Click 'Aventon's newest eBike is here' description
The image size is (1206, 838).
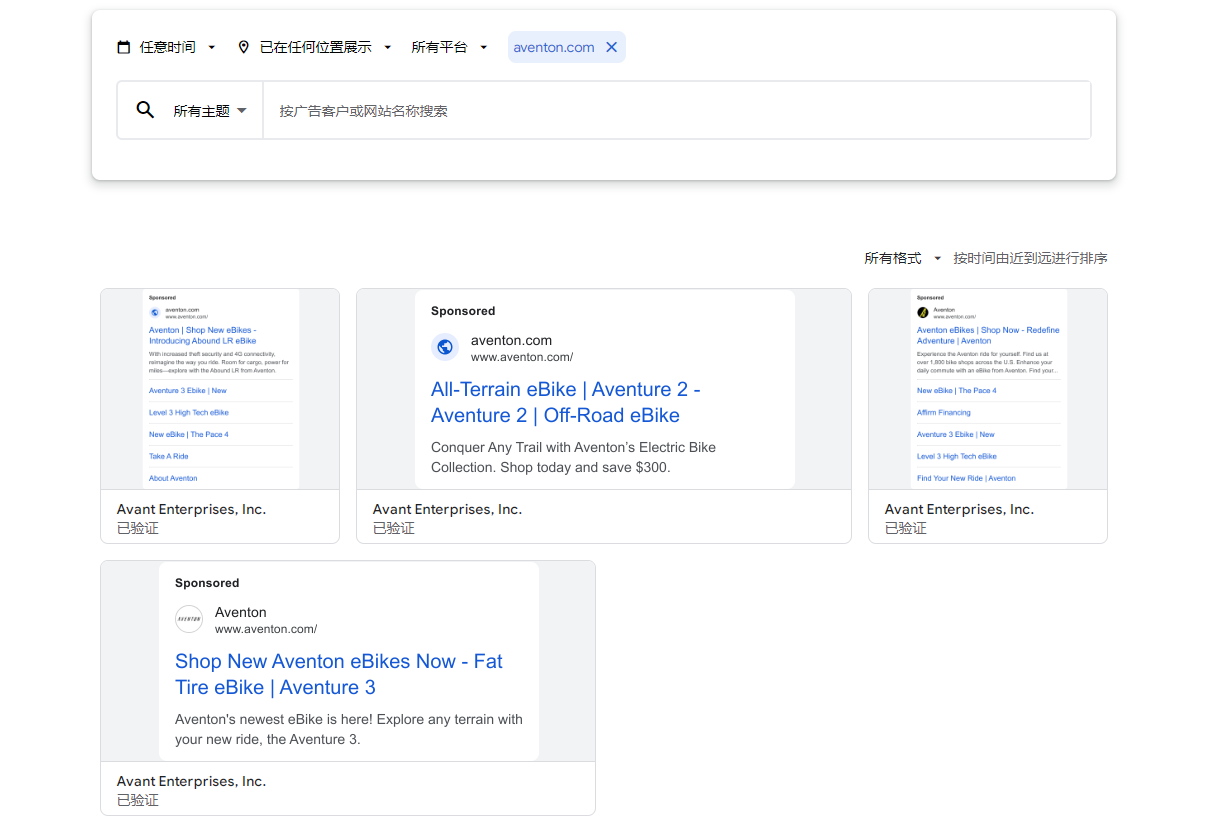coord(349,729)
